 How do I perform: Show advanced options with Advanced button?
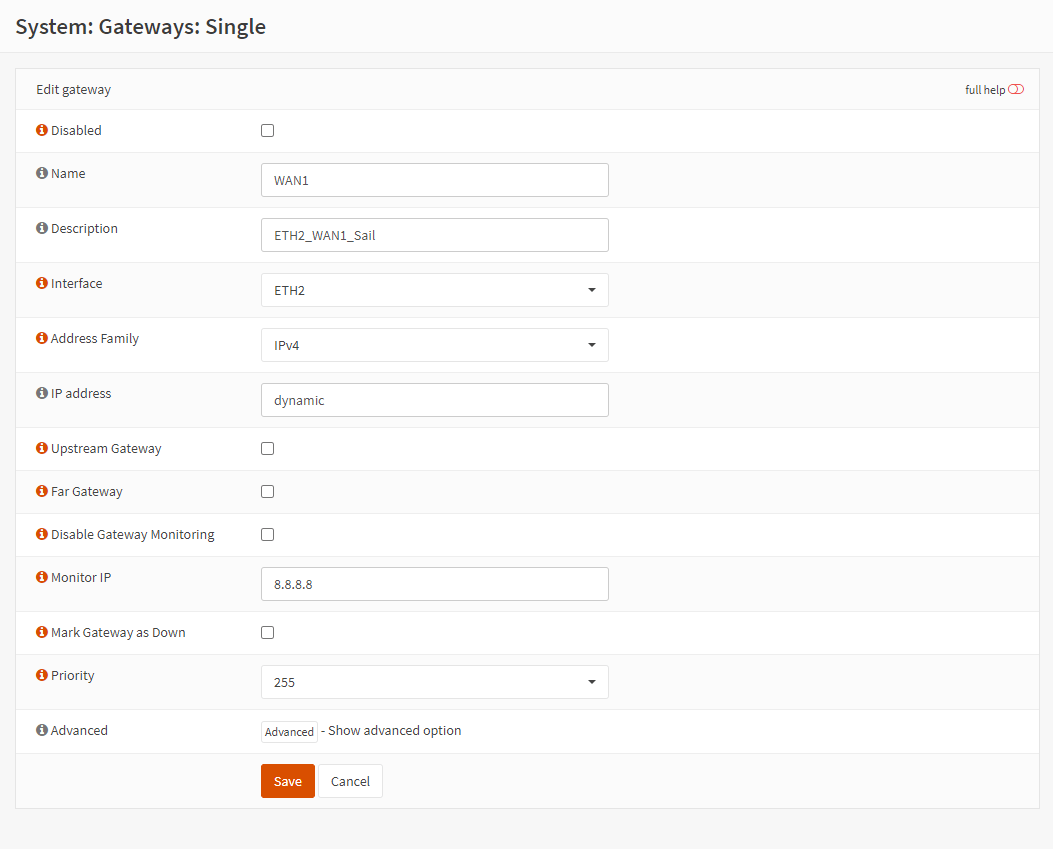pyautogui.click(x=289, y=732)
